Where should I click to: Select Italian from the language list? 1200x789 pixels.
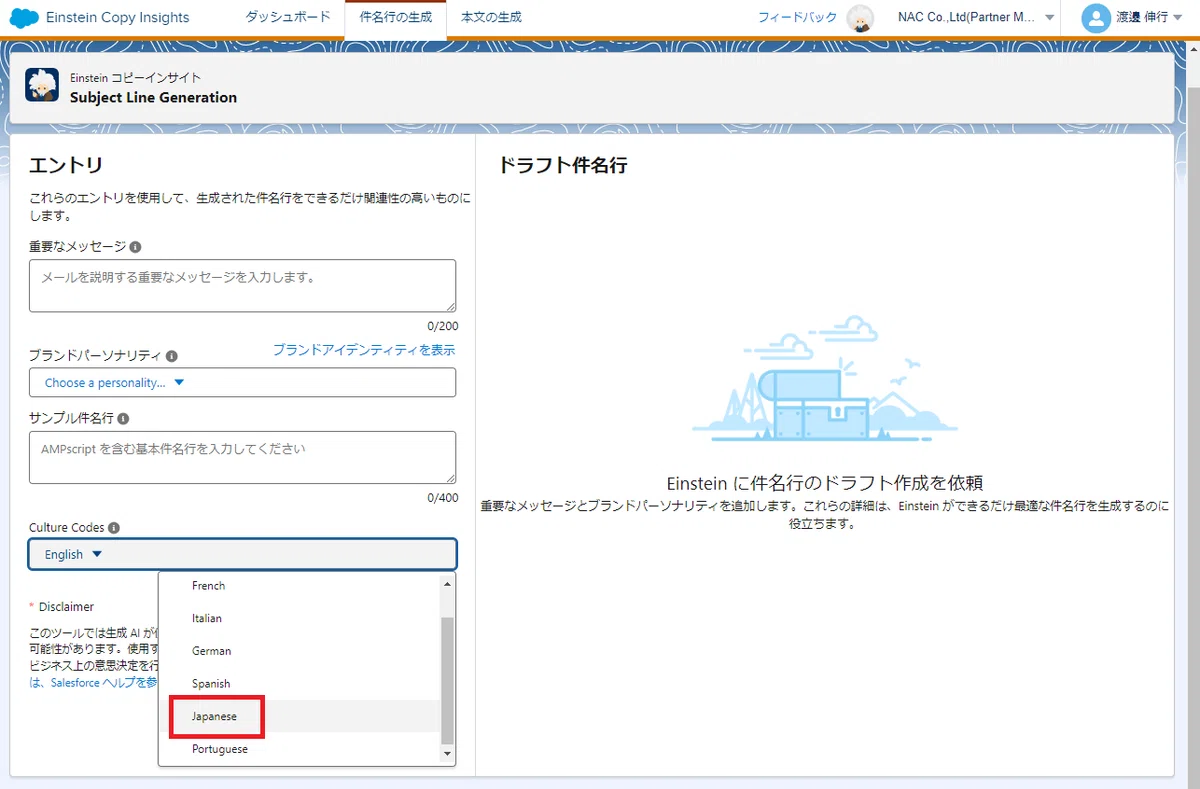(300, 619)
